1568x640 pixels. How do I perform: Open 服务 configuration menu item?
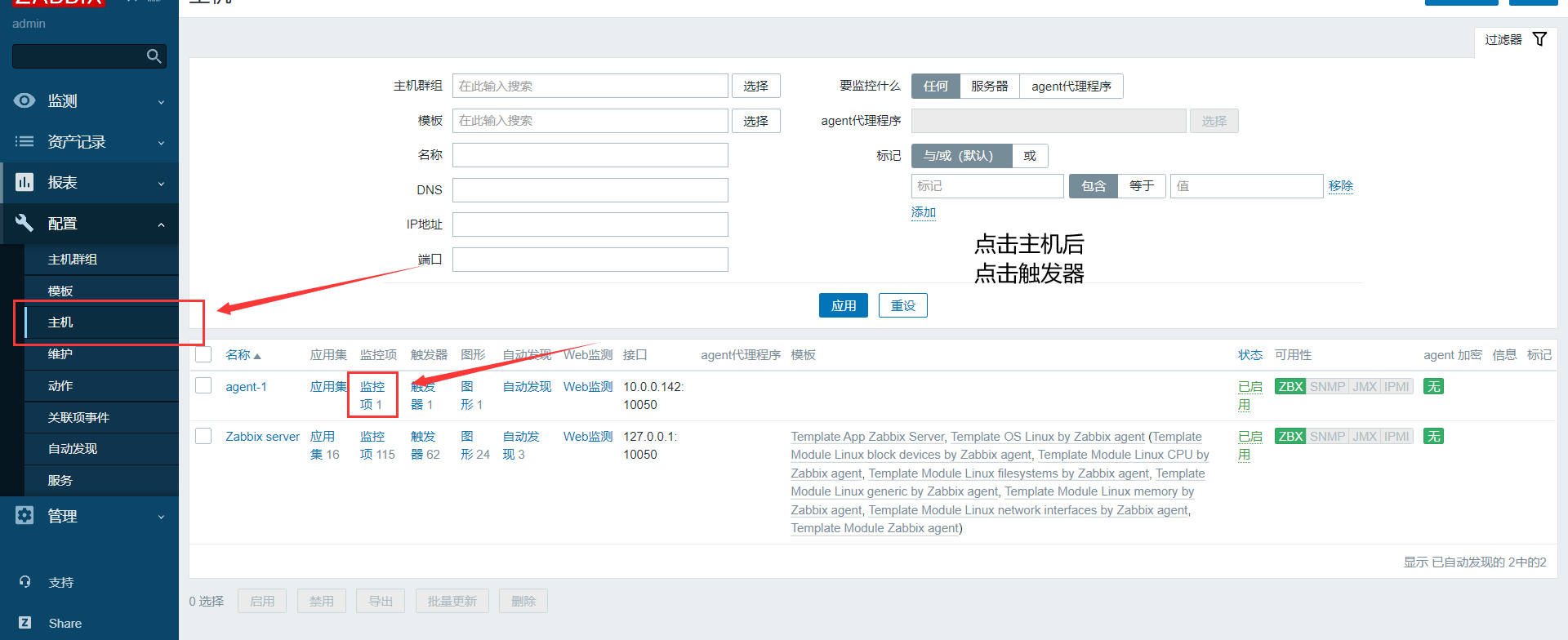coord(101,481)
